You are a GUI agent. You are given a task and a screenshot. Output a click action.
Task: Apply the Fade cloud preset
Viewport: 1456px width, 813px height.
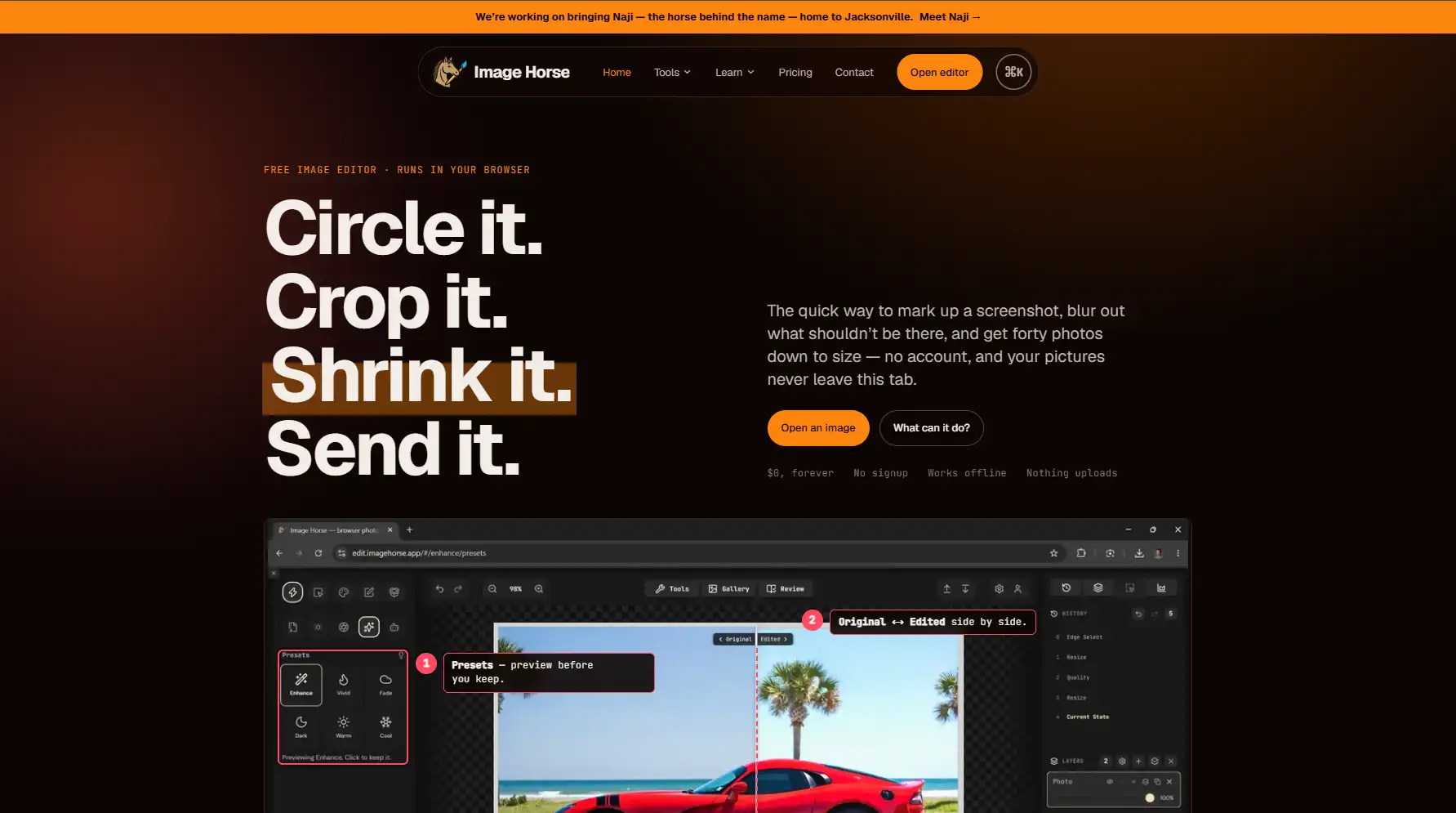pos(385,685)
